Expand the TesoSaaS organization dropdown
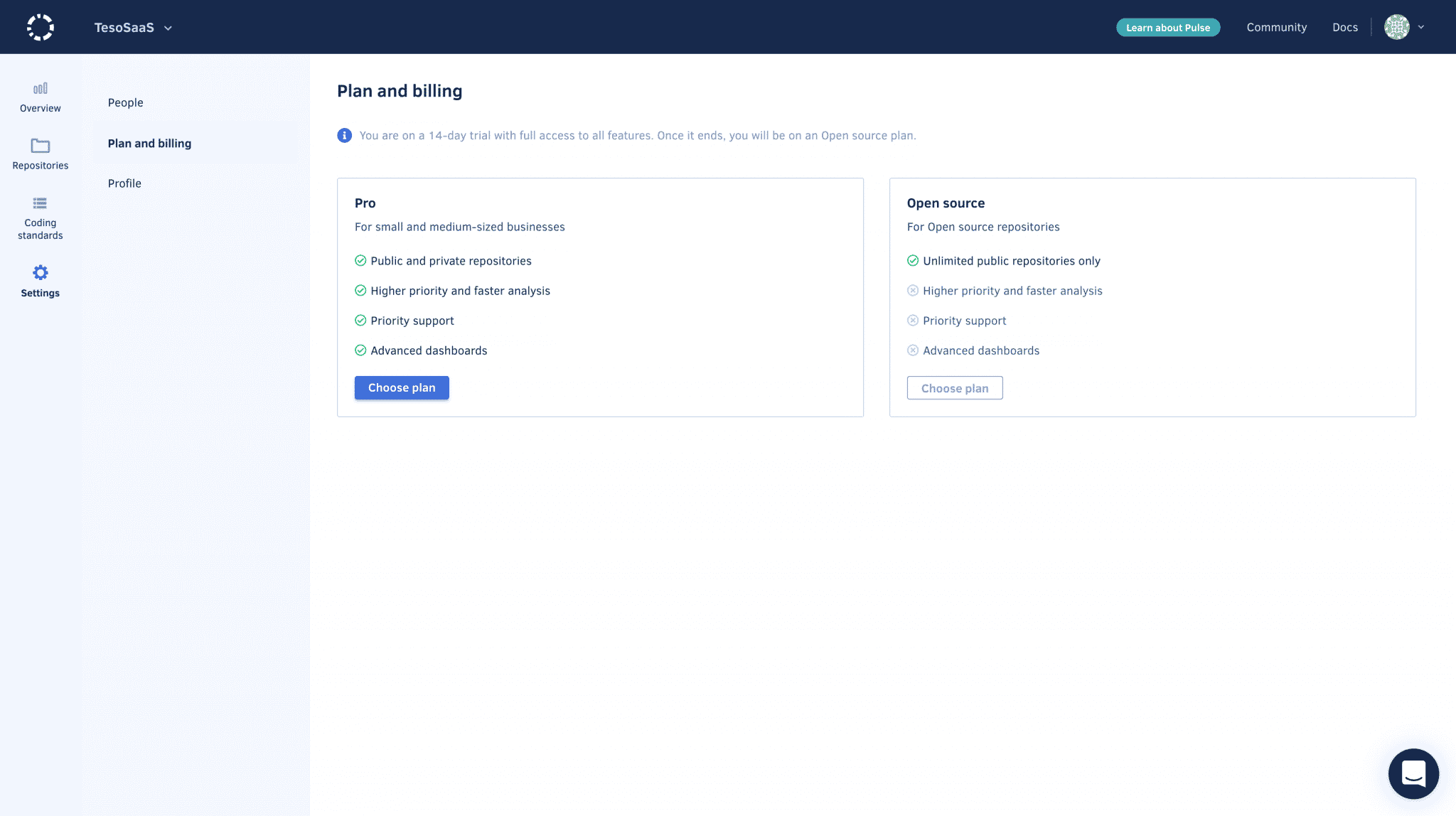Viewport: 1456px width, 816px height. (x=167, y=27)
